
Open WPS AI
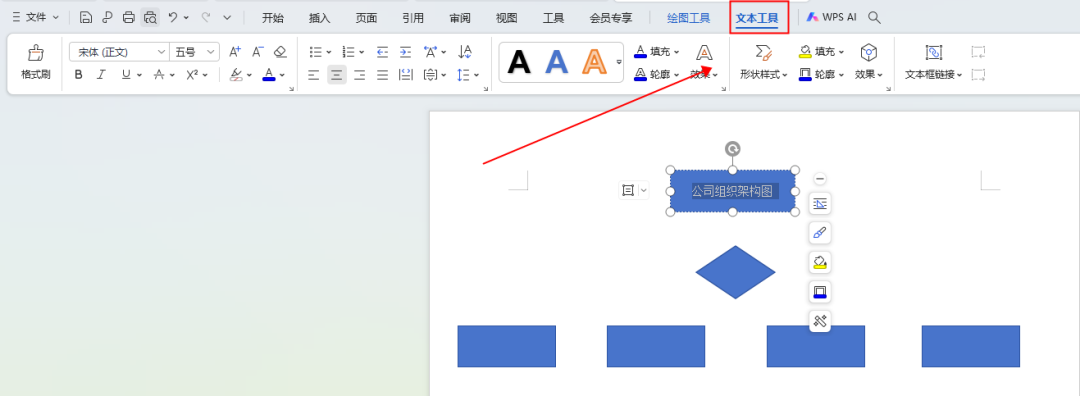click(x=831, y=17)
